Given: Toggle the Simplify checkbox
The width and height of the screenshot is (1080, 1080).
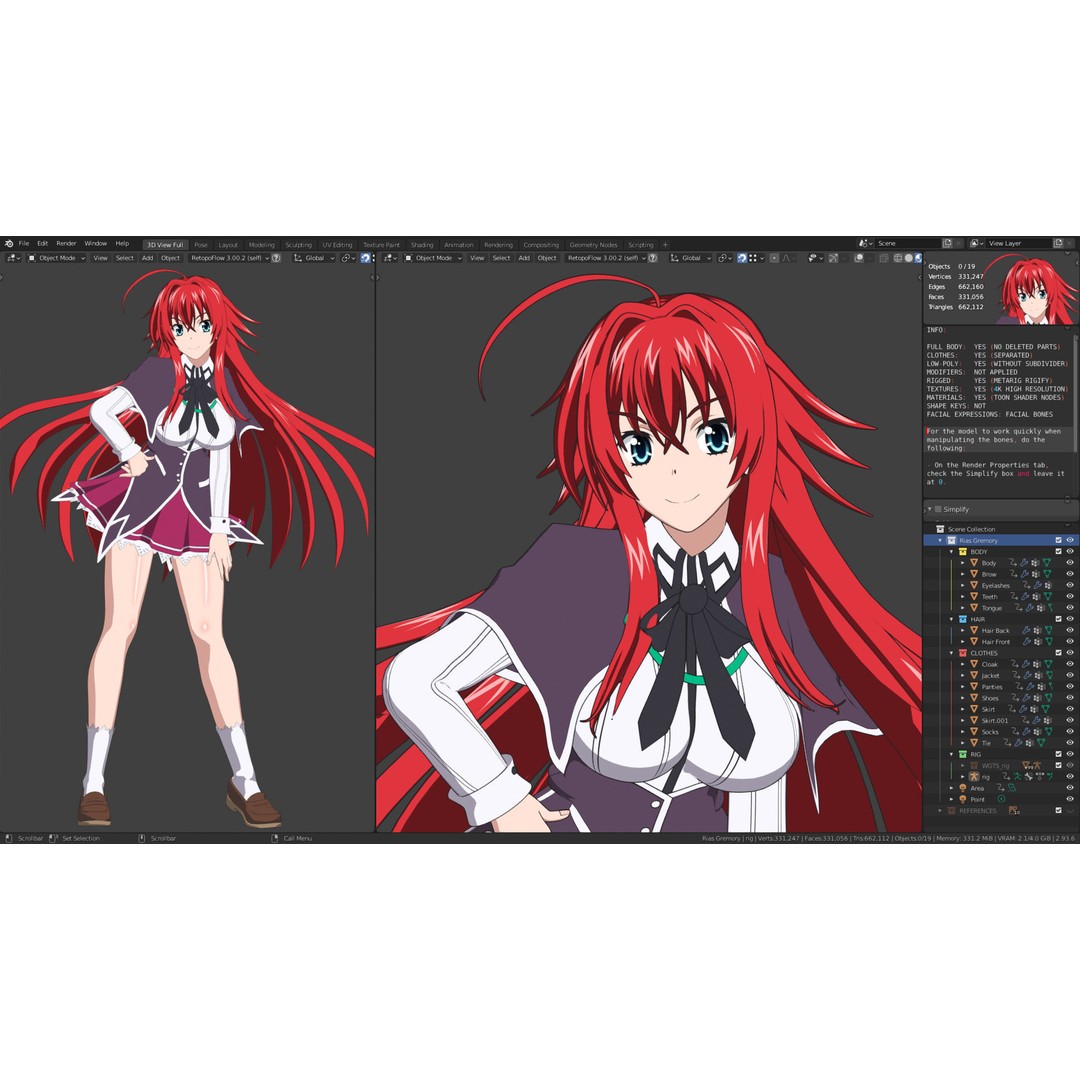Looking at the screenshot, I should [x=938, y=509].
